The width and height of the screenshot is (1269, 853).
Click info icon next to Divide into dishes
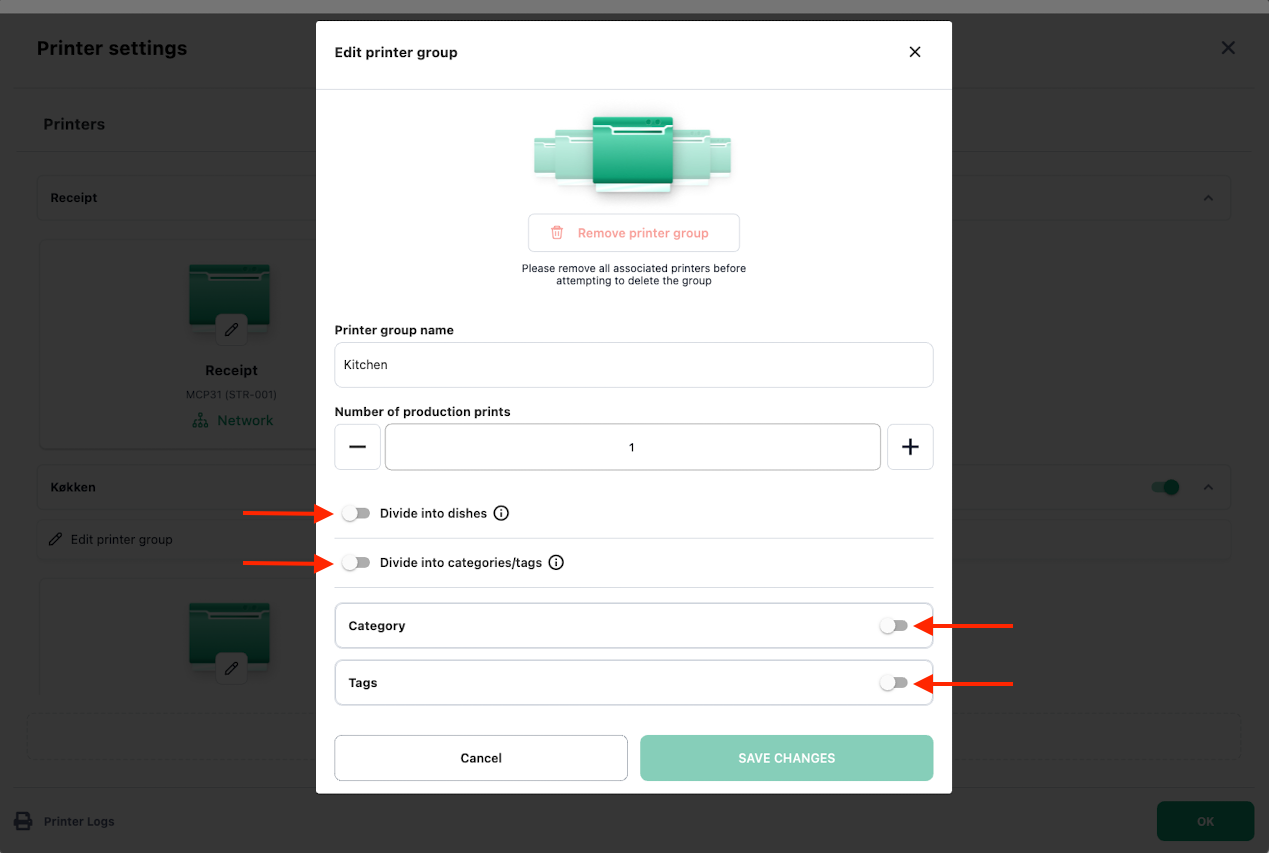502,513
